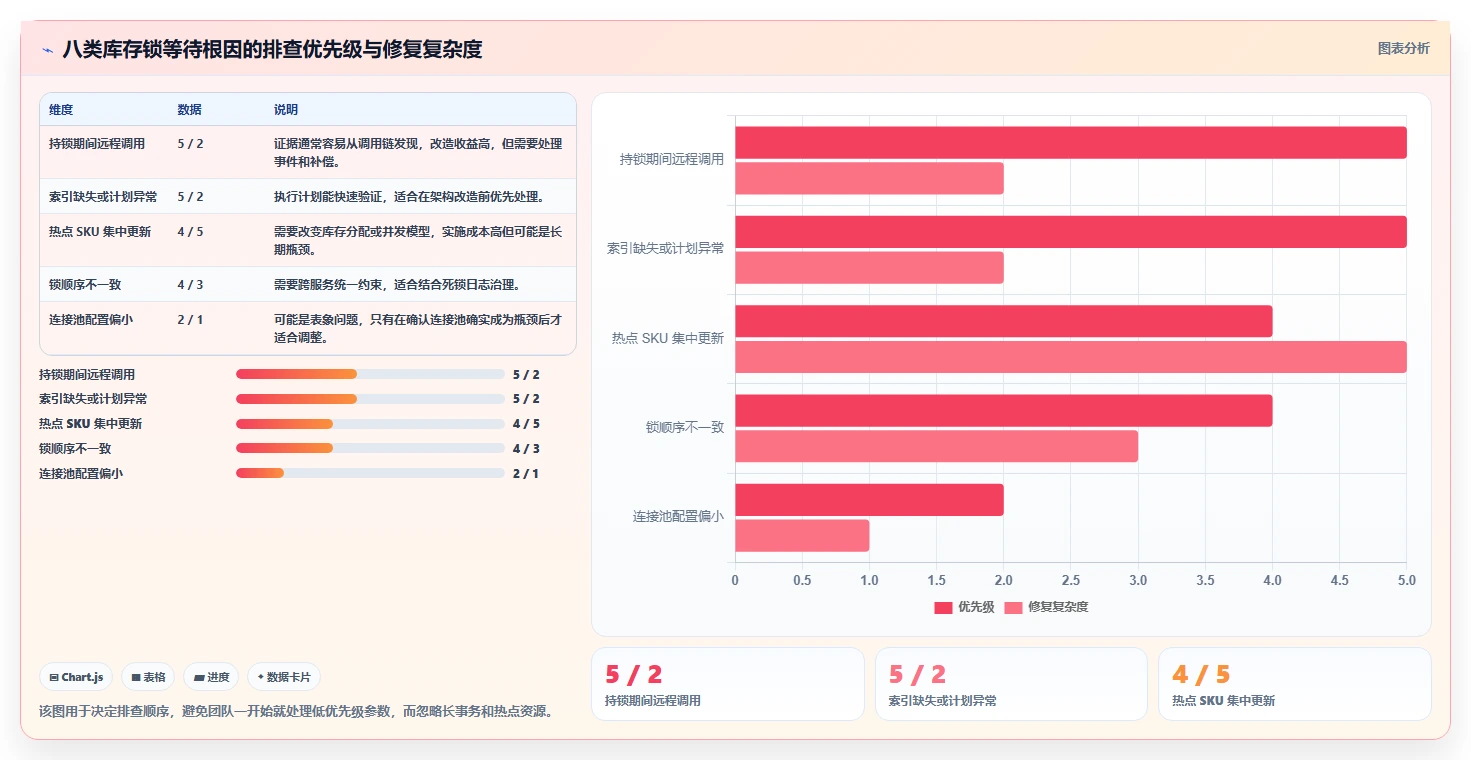Select 锁顺序不一致 cell in the table
Image resolution: width=1471 pixels, height=760 pixels.
(85, 284)
